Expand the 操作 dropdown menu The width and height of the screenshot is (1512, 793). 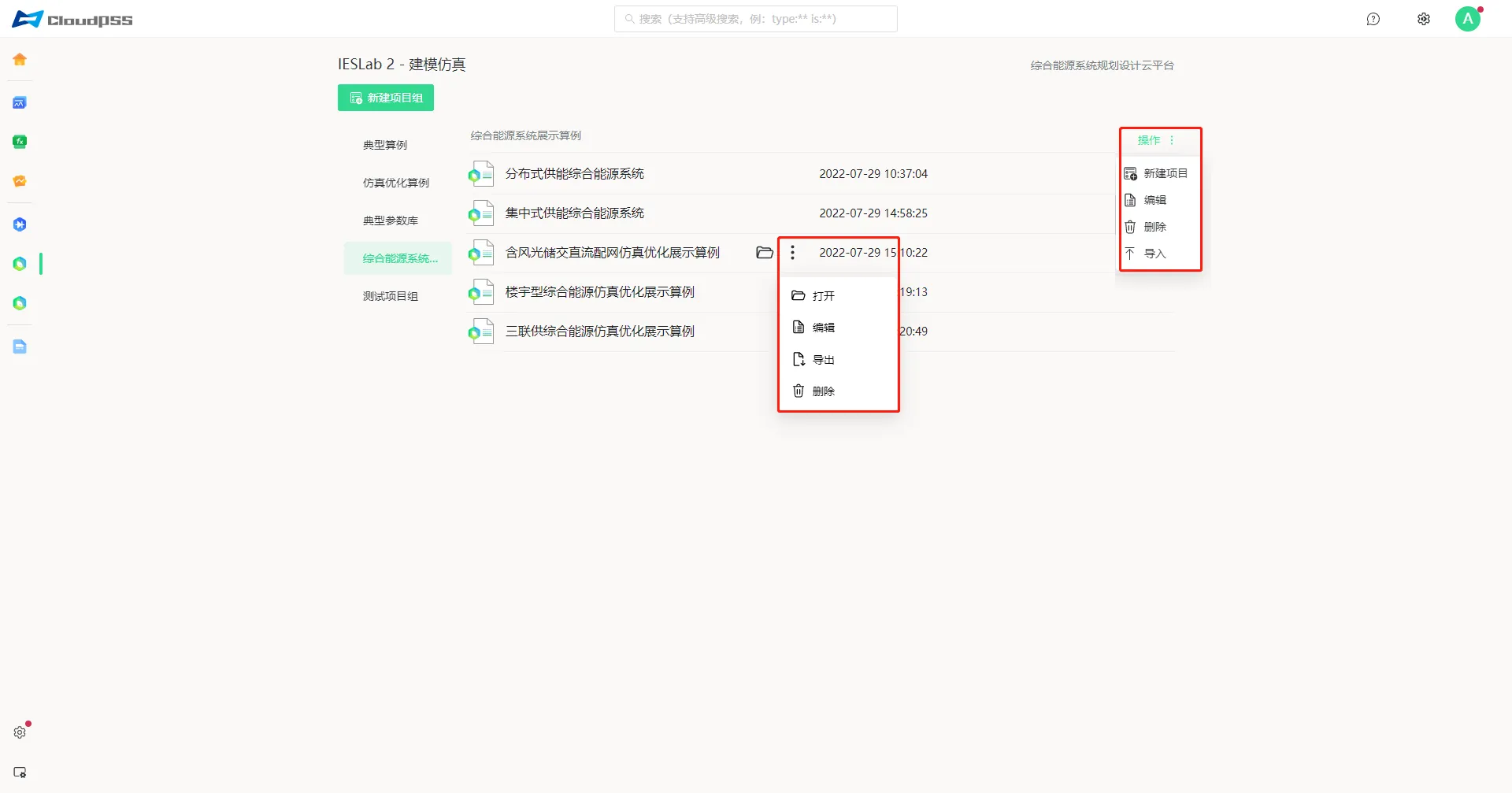(1156, 140)
